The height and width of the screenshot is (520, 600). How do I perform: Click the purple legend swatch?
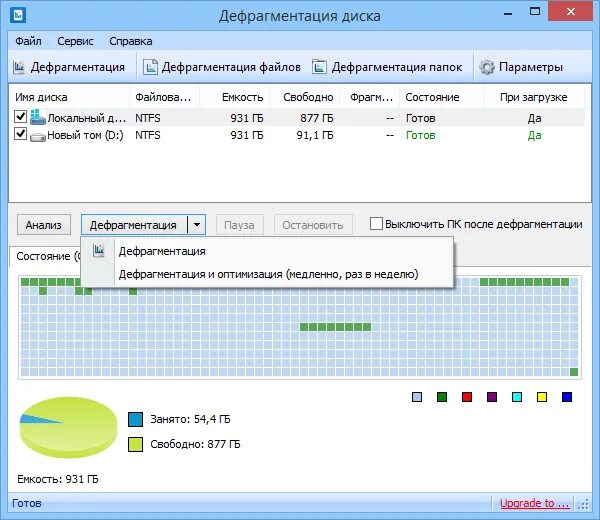492,397
